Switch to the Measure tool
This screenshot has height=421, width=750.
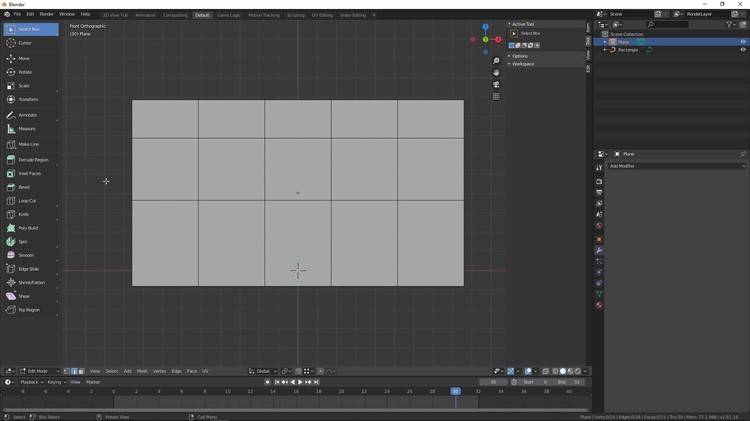click(x=27, y=129)
